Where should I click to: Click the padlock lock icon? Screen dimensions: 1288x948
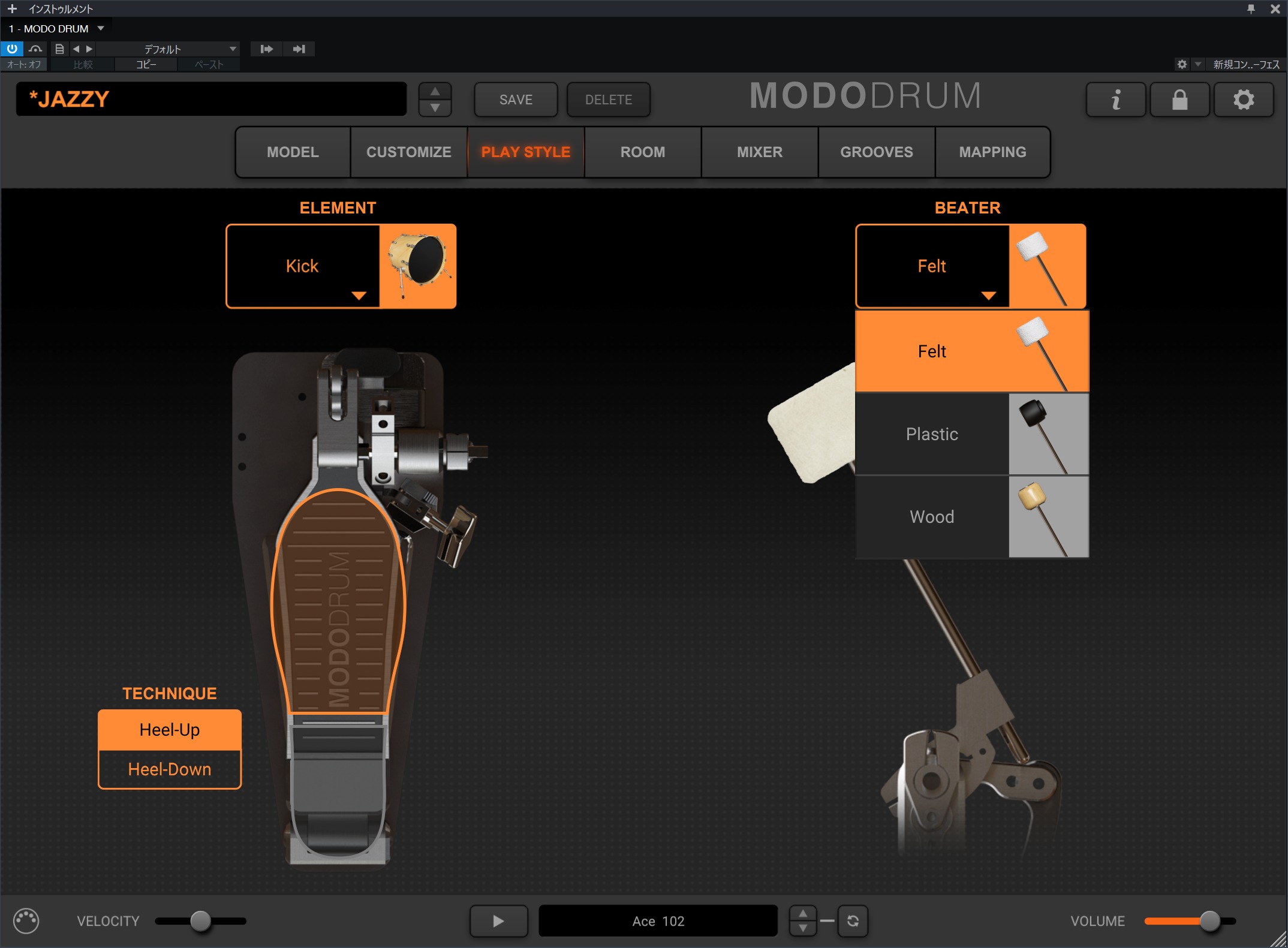[1179, 100]
